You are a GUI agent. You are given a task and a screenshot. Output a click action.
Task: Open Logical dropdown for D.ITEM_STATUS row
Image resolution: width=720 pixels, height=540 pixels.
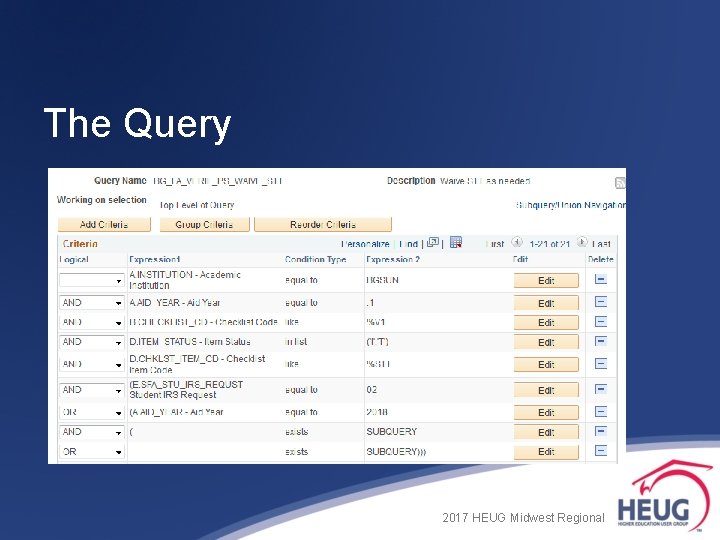coord(92,342)
